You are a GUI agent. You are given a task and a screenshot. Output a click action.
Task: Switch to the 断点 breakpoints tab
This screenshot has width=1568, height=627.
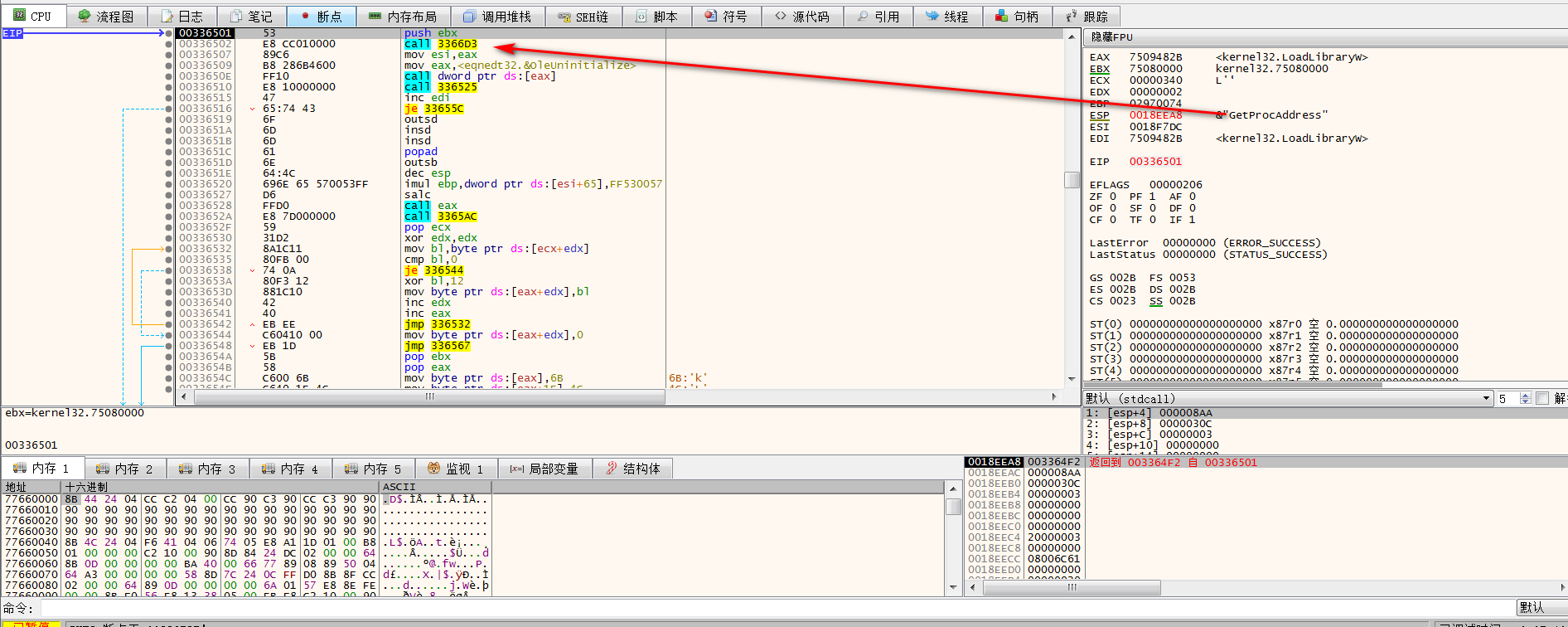coord(321,17)
